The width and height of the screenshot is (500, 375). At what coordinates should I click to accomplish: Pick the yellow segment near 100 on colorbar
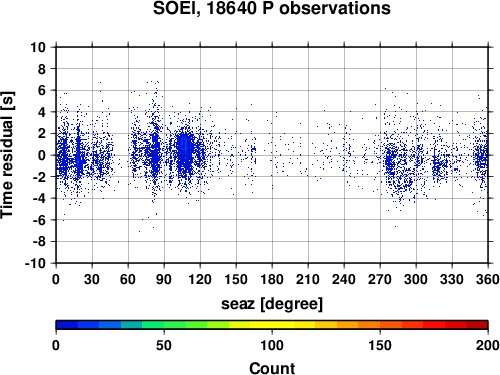(x=272, y=325)
